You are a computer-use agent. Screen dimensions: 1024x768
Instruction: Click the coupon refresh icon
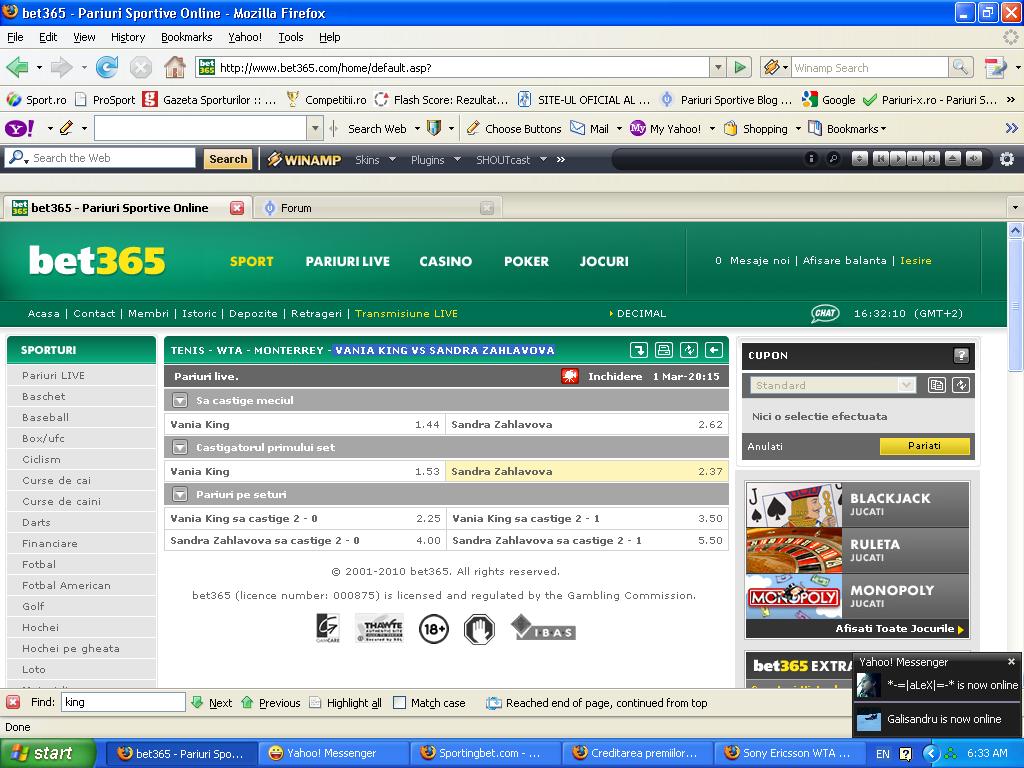(x=961, y=385)
